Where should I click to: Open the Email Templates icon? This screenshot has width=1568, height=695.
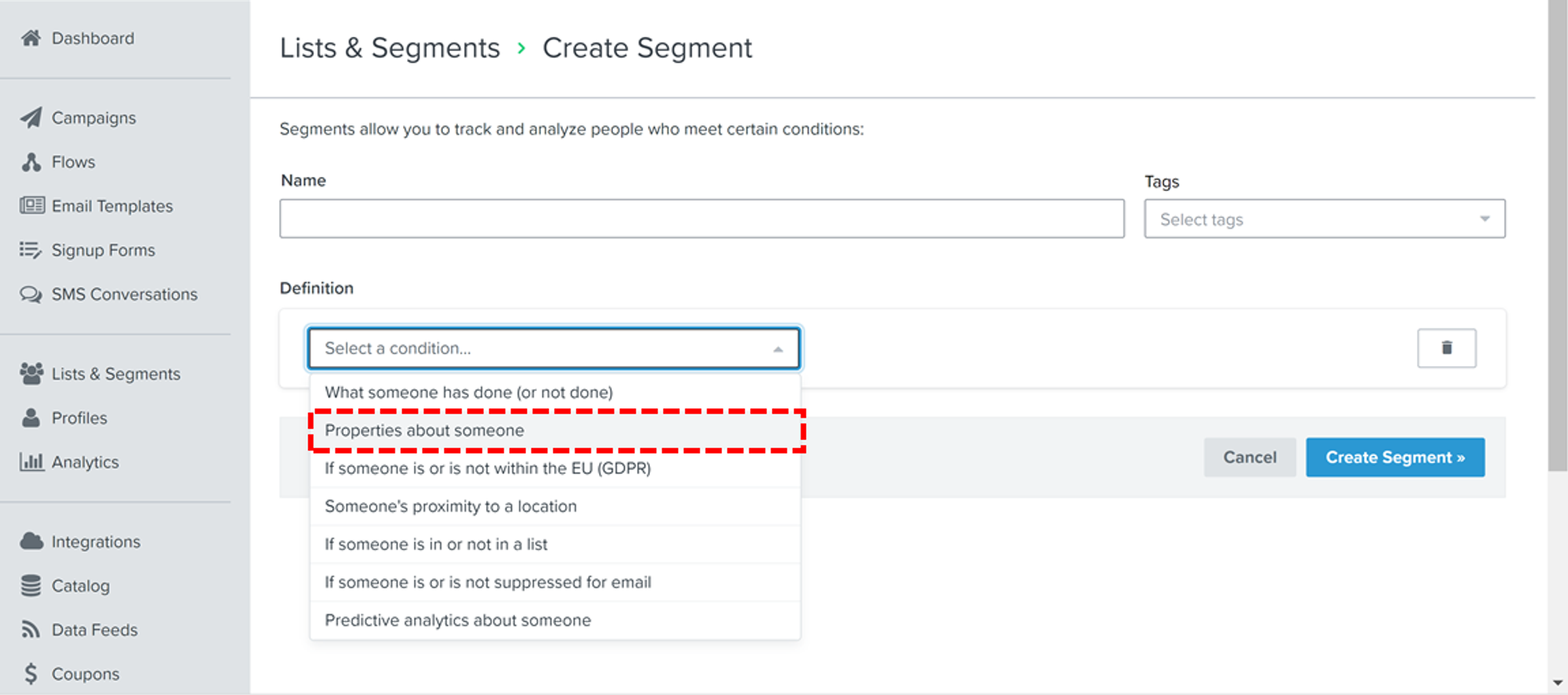(x=32, y=206)
